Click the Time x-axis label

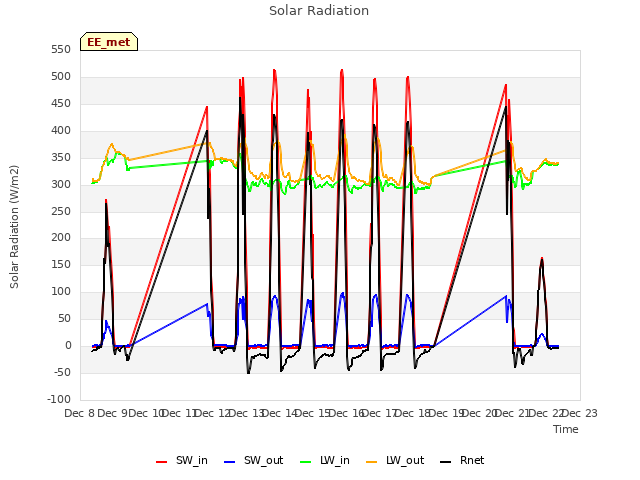(x=566, y=429)
